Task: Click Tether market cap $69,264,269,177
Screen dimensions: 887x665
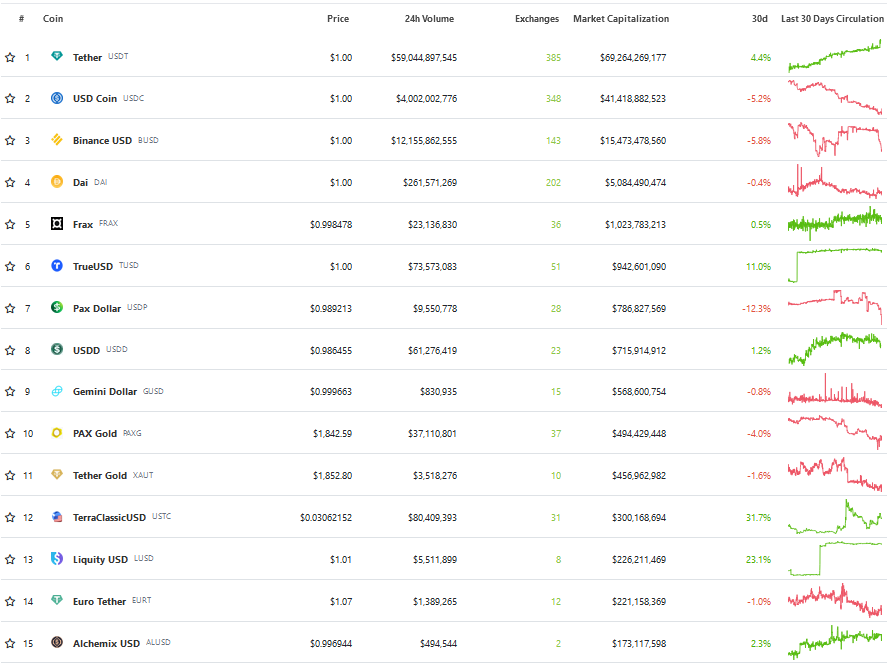Action: pyautogui.click(x=633, y=58)
